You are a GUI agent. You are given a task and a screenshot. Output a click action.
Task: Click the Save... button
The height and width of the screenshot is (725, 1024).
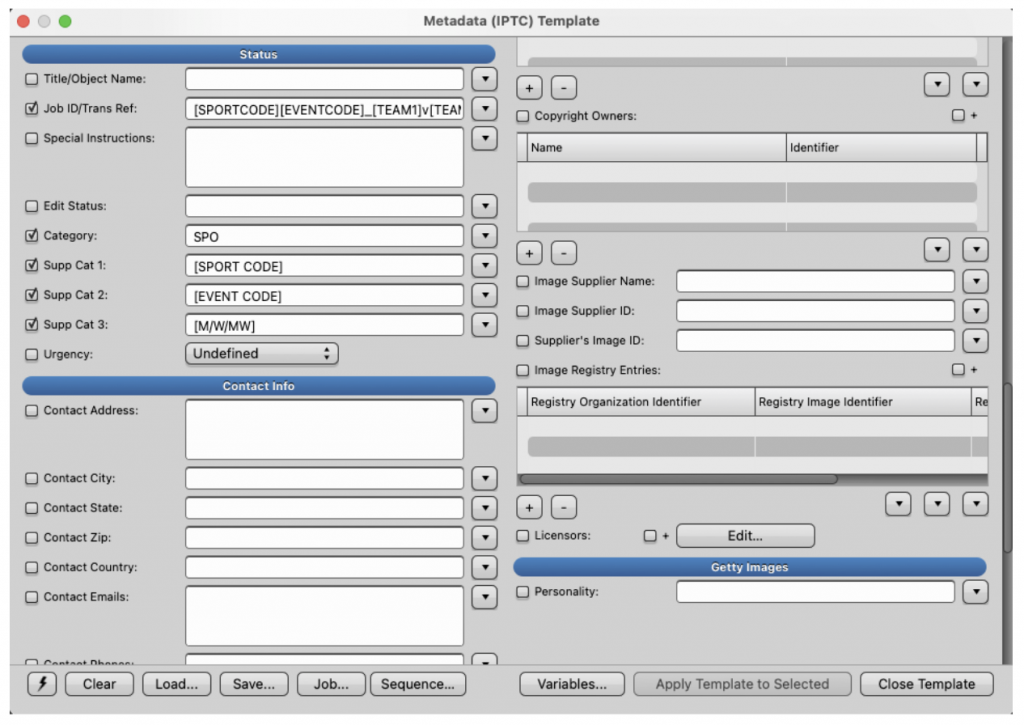coord(254,684)
